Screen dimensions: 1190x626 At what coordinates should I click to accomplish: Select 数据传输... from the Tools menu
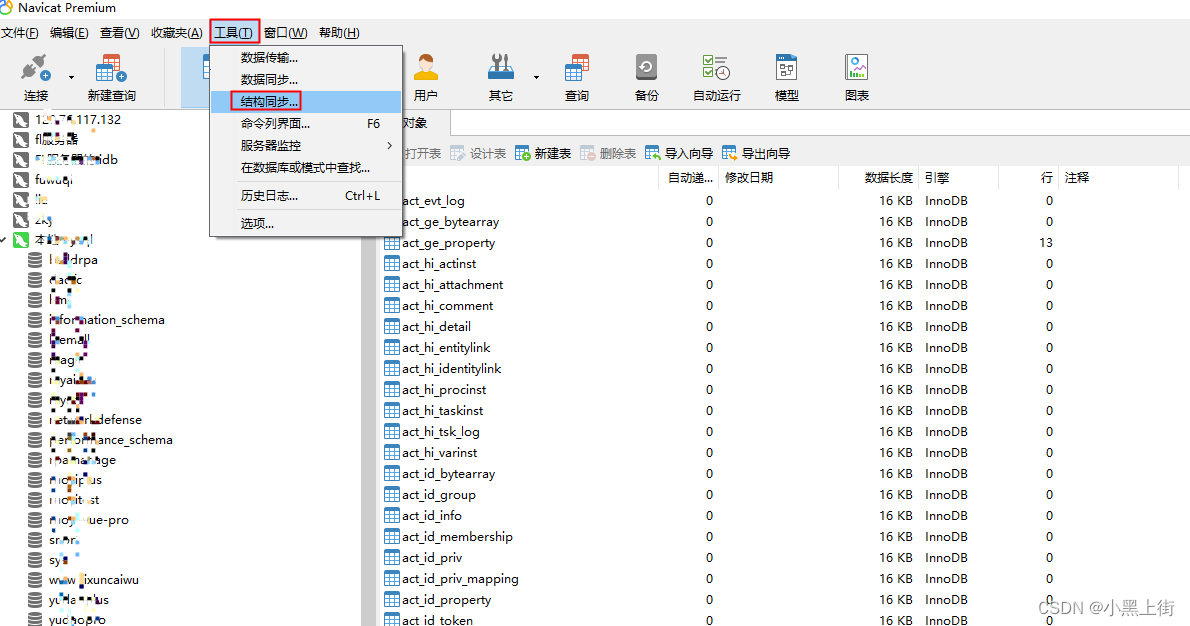306,58
